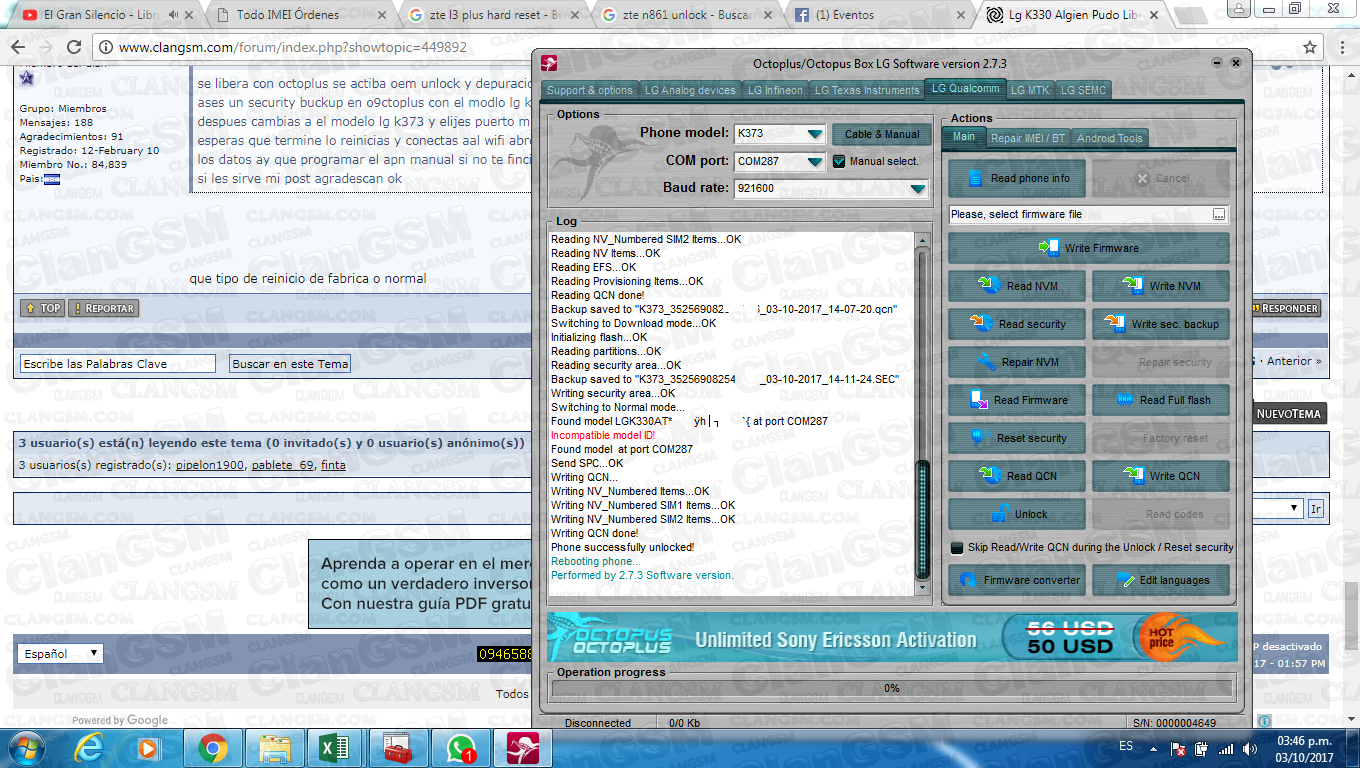Click the Reportar button in forum
The image size is (1360, 768).
coord(103,308)
